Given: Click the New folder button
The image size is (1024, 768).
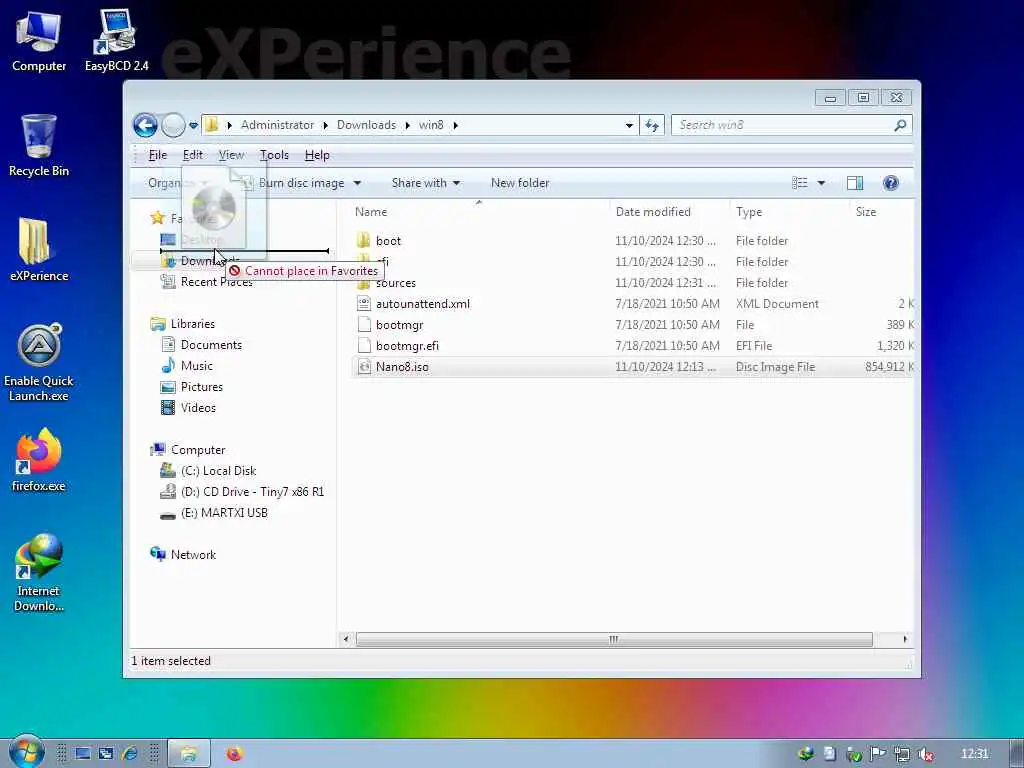Looking at the screenshot, I should tap(520, 183).
